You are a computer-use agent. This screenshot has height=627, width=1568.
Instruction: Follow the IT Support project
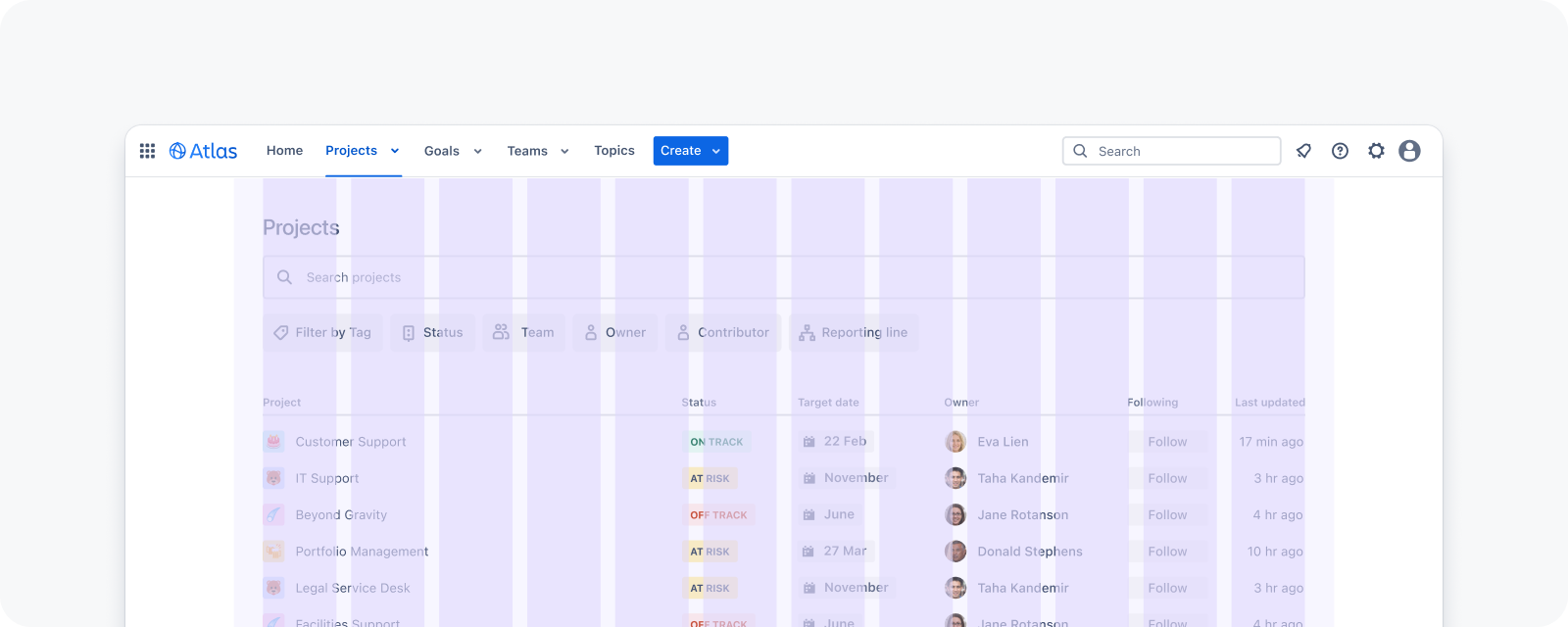point(1167,478)
